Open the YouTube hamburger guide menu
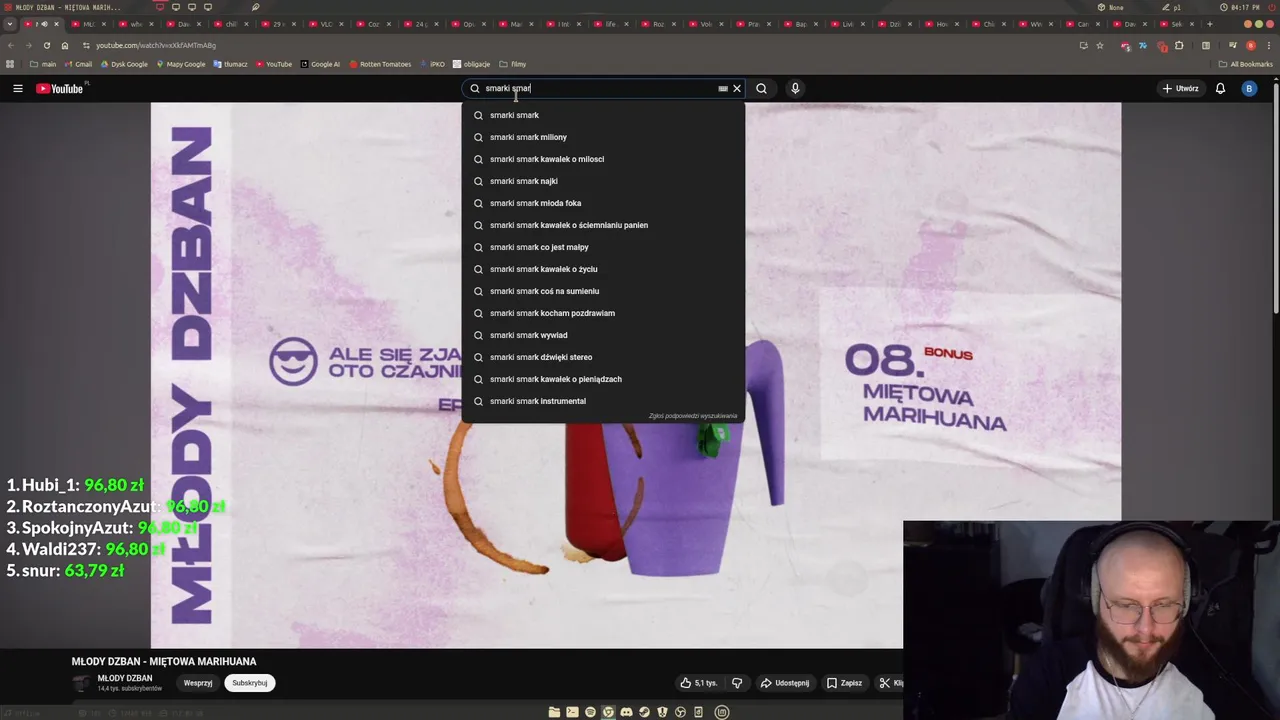The width and height of the screenshot is (1280, 720). 18,88
